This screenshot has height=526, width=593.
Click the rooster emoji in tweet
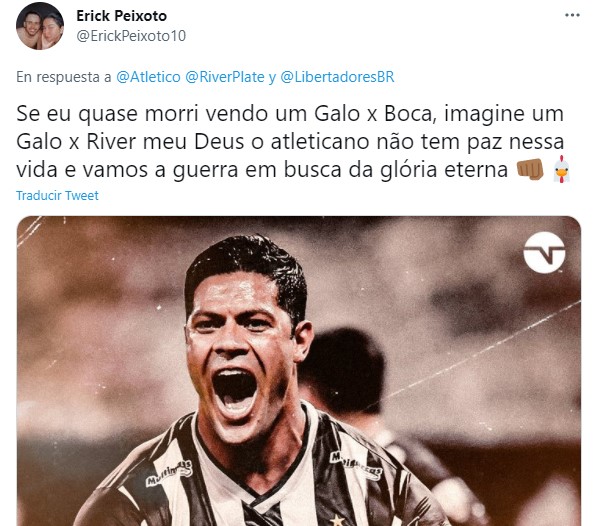[562, 169]
